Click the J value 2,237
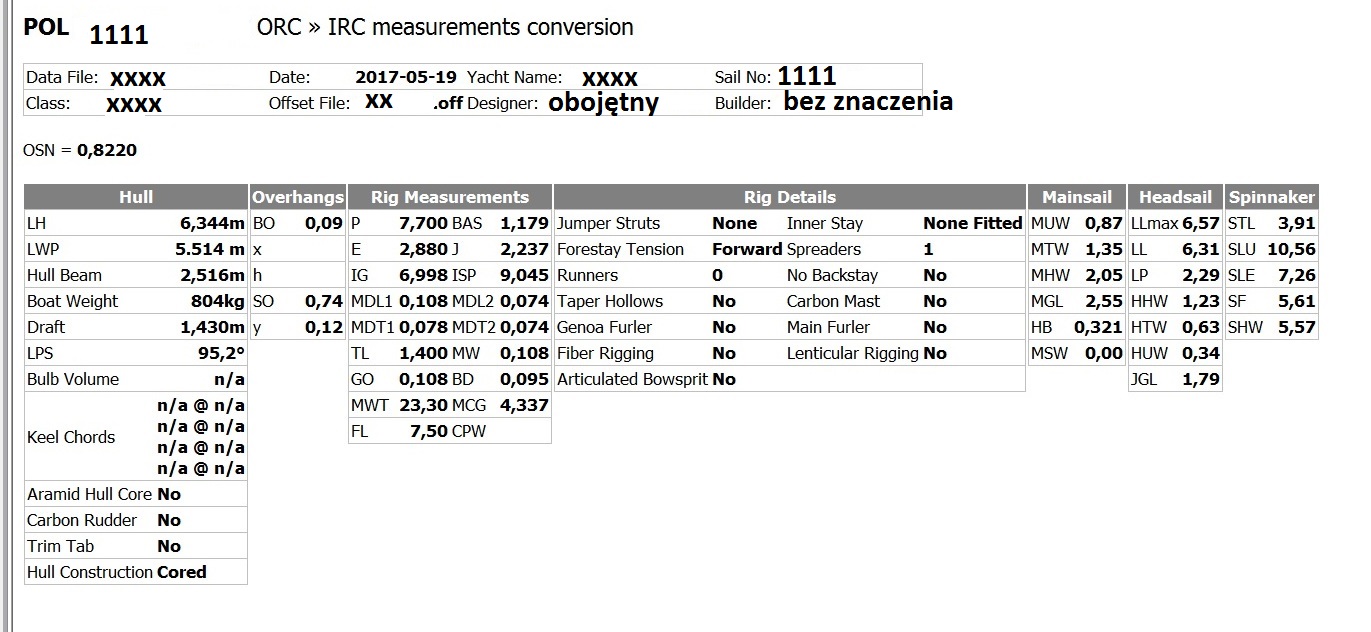This screenshot has height=632, width=1371. click(x=525, y=249)
